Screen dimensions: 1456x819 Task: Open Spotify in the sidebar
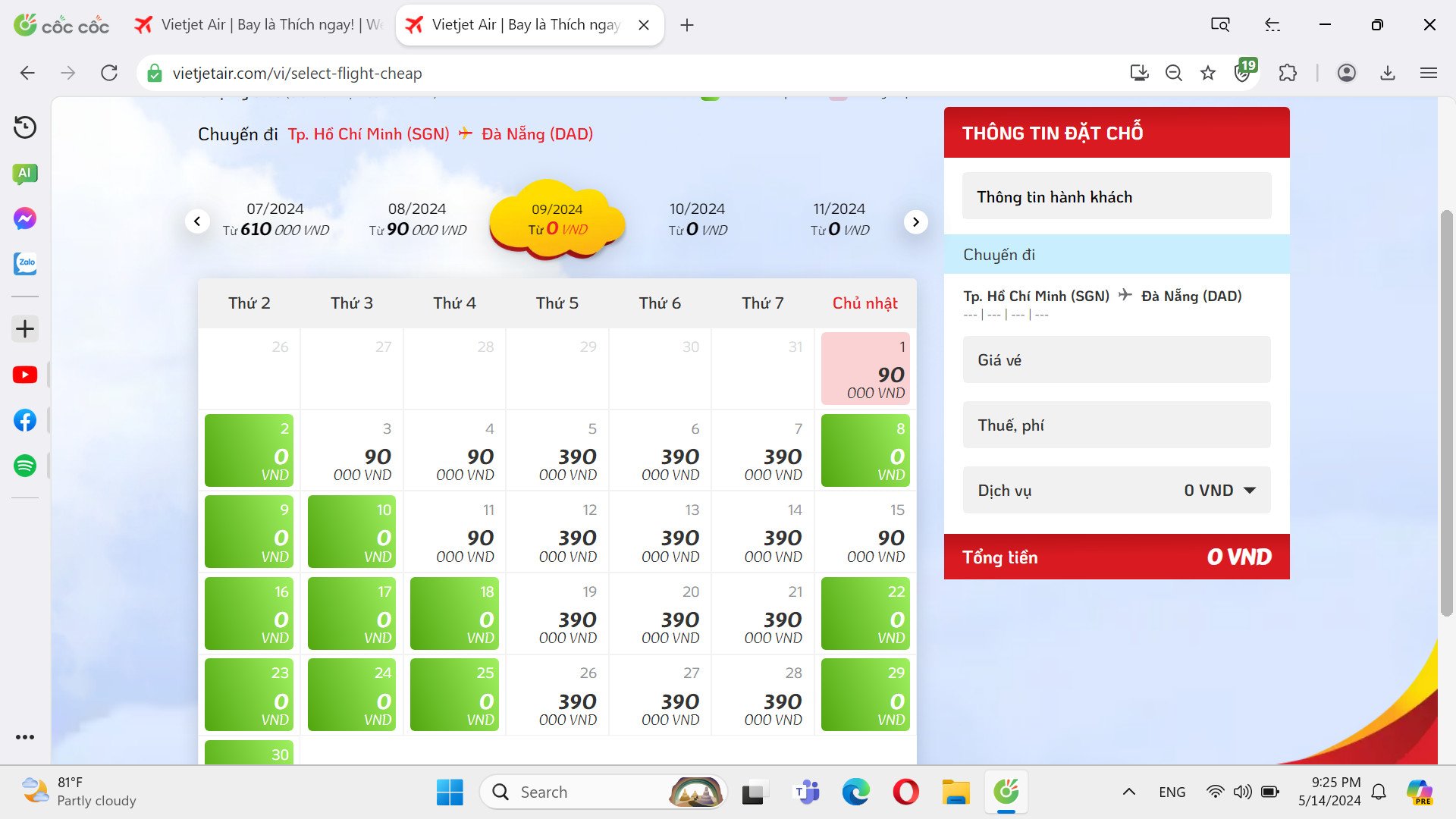click(25, 466)
